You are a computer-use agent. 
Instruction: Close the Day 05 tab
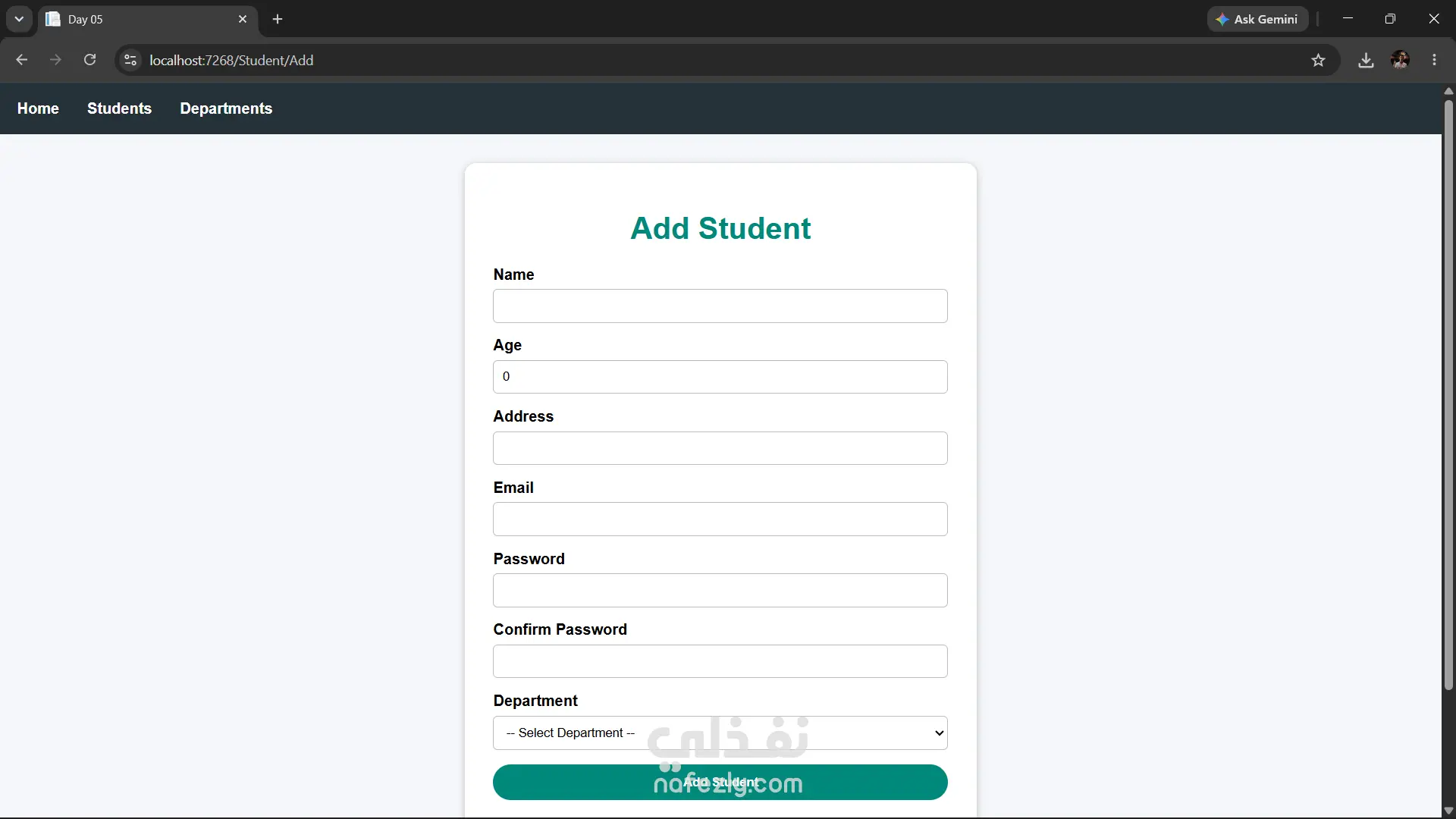pos(243,19)
